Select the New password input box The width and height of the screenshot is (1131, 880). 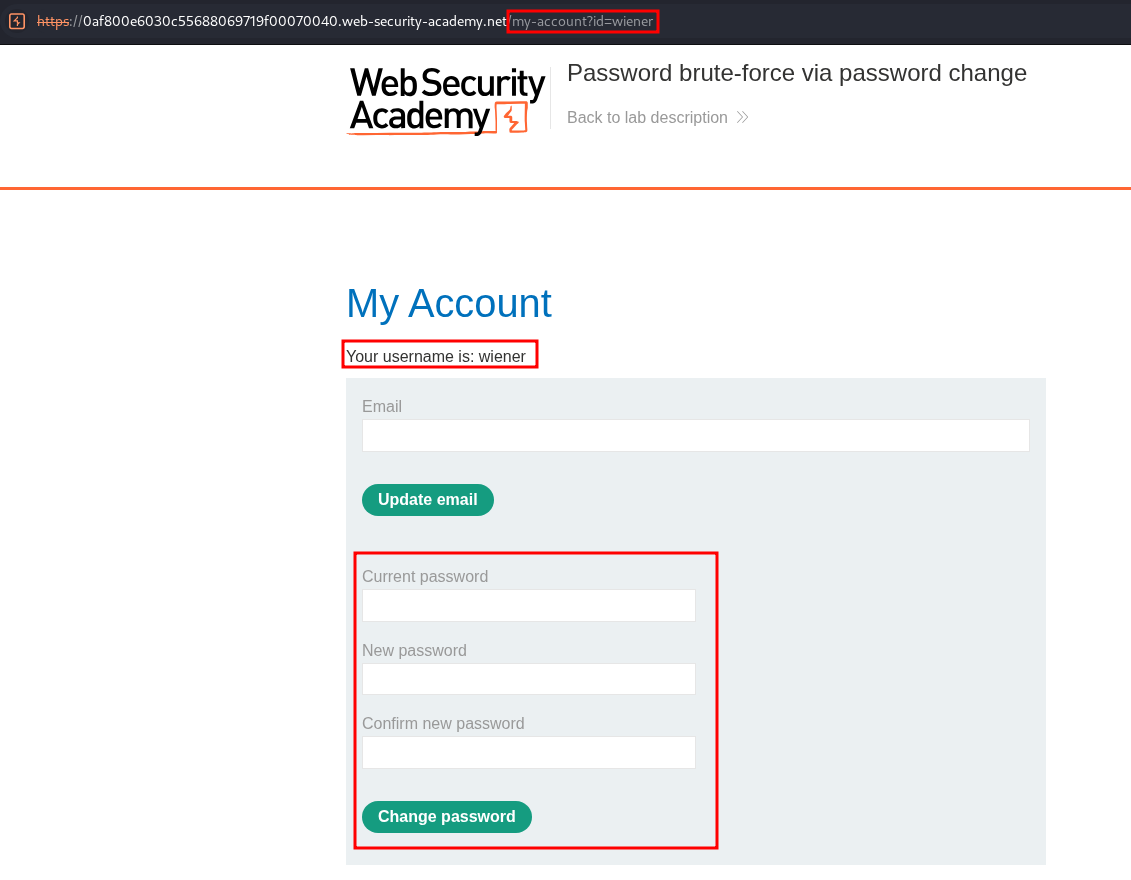pyautogui.click(x=528, y=680)
